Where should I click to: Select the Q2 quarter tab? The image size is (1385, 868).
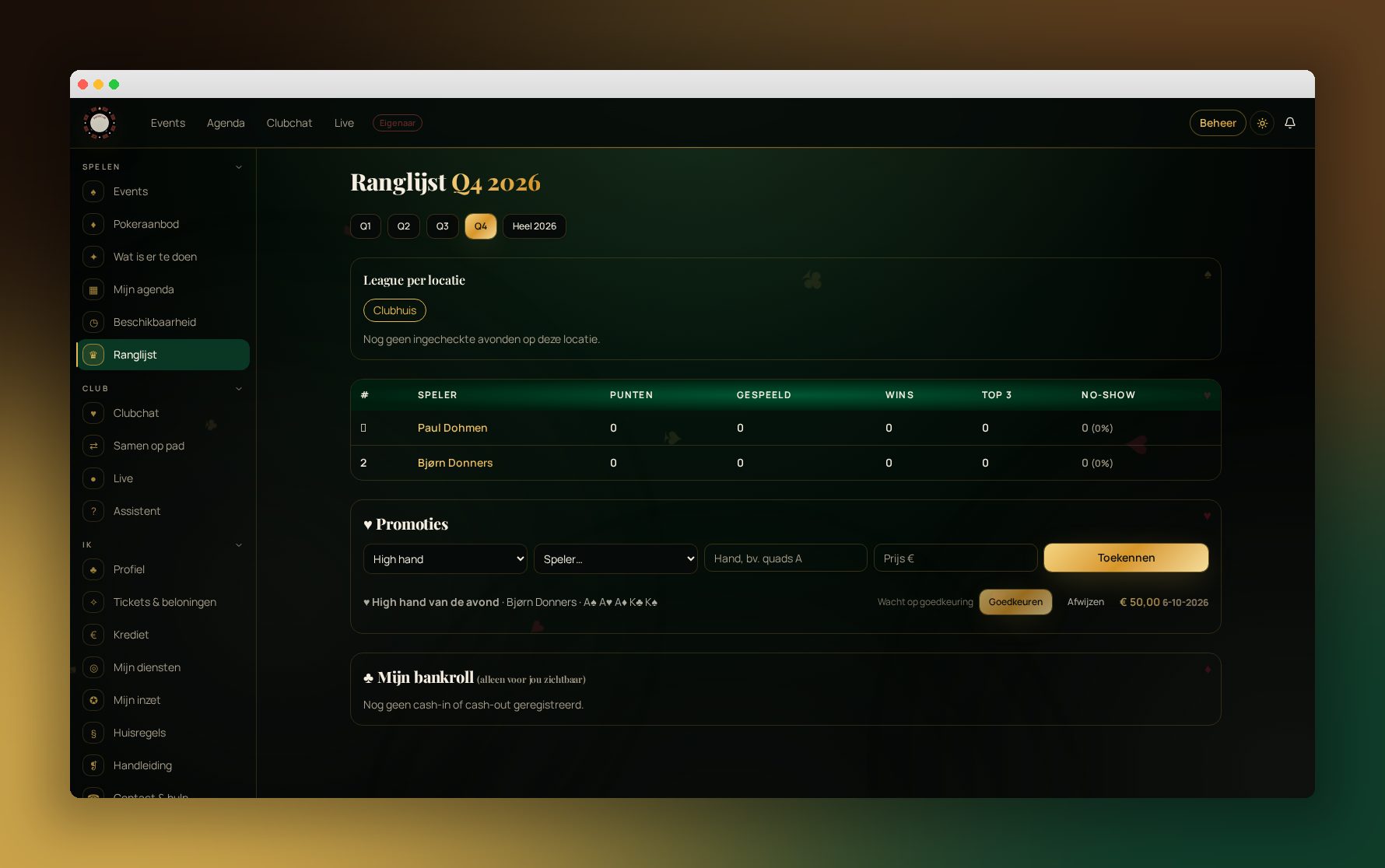(x=404, y=226)
